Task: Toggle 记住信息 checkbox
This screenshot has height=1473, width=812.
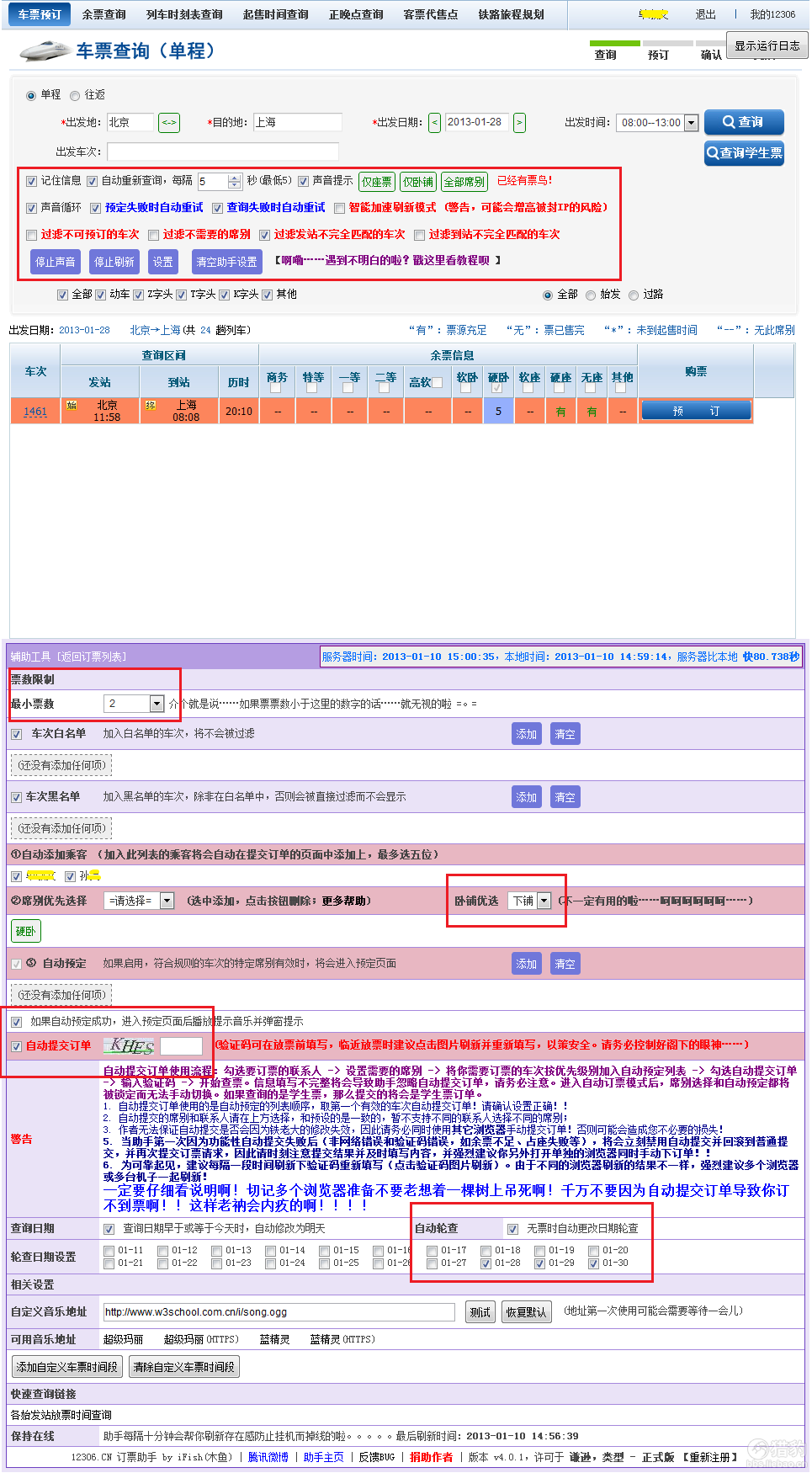Action: coord(31,181)
